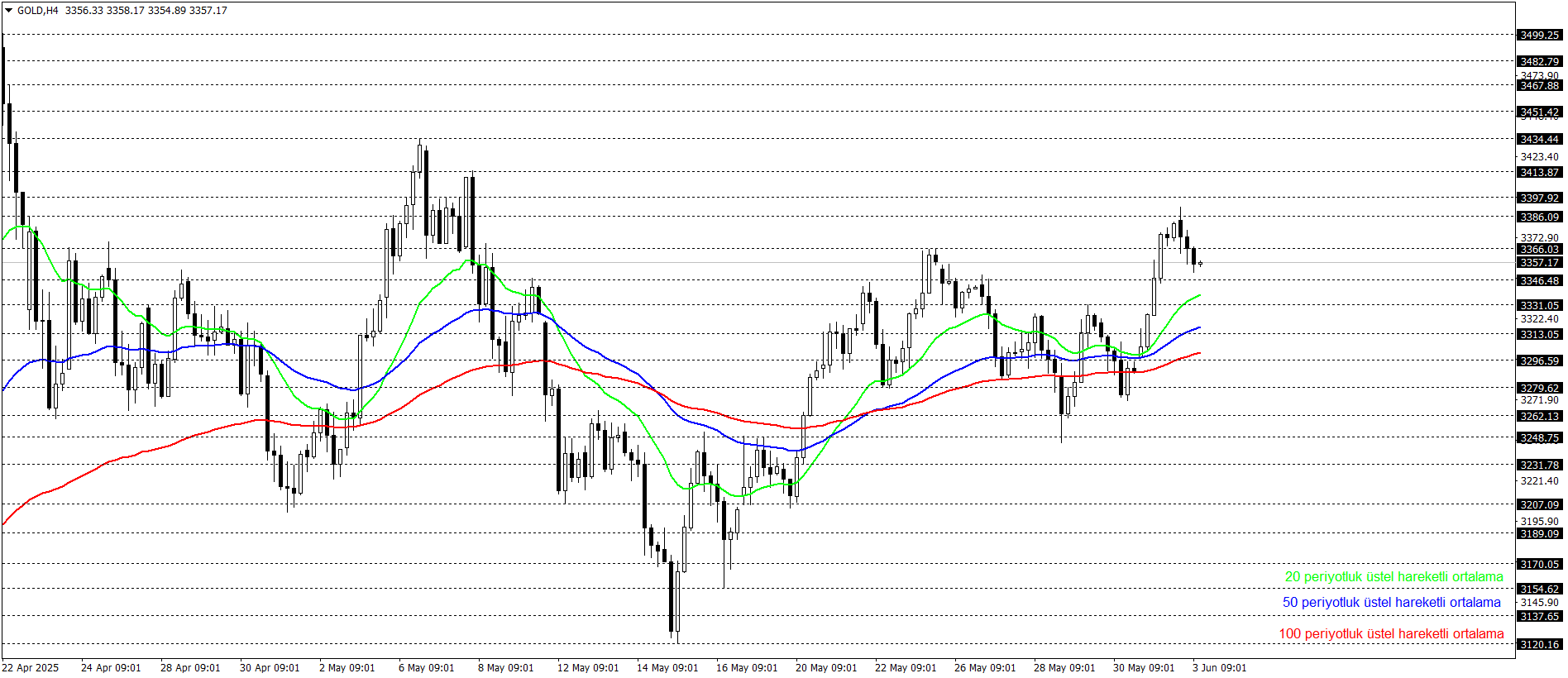
Task: Click the 3372.90 price scale value
Action: coord(1539,237)
